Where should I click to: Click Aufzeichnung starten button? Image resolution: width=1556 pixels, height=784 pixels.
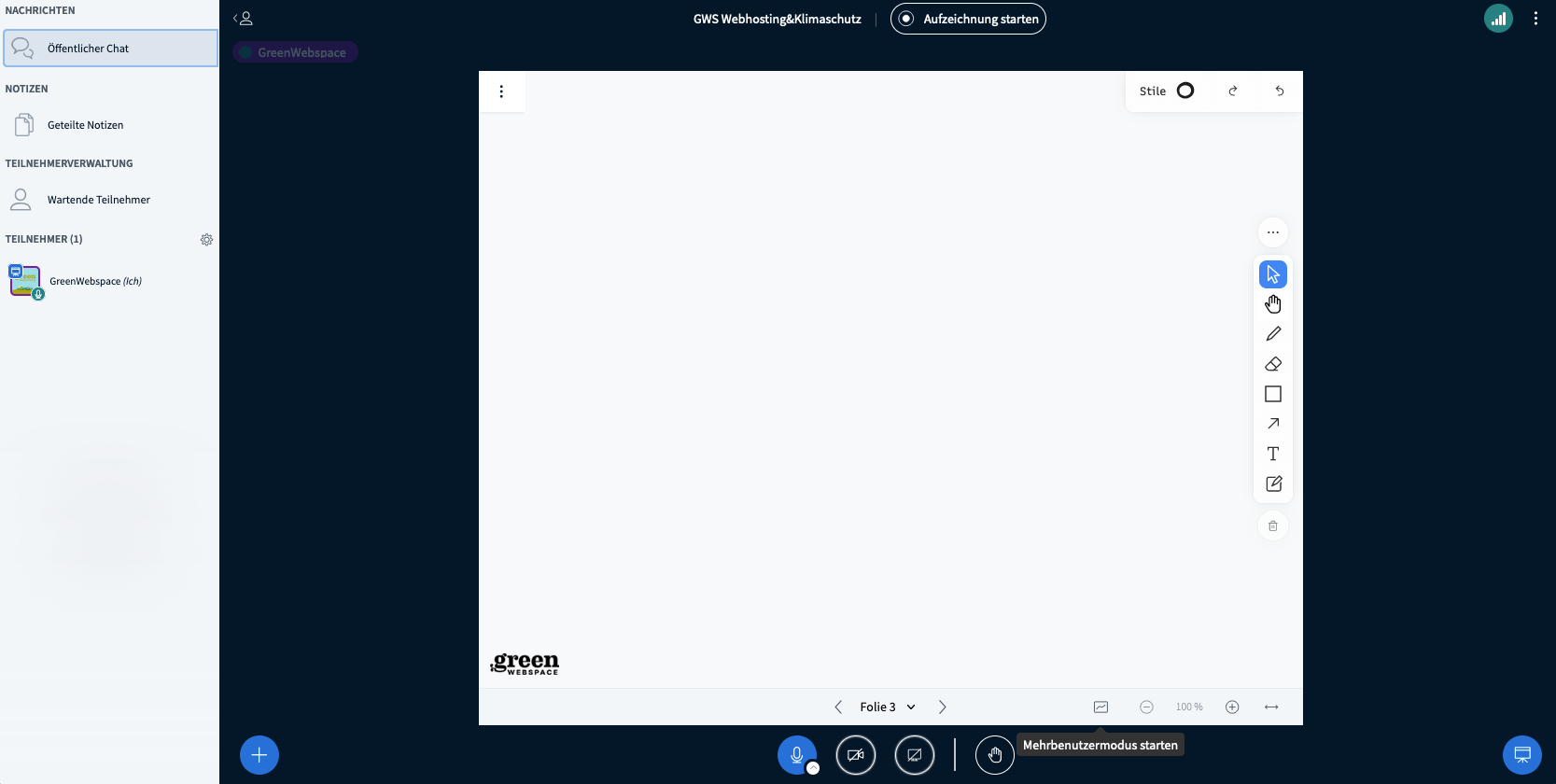click(968, 19)
